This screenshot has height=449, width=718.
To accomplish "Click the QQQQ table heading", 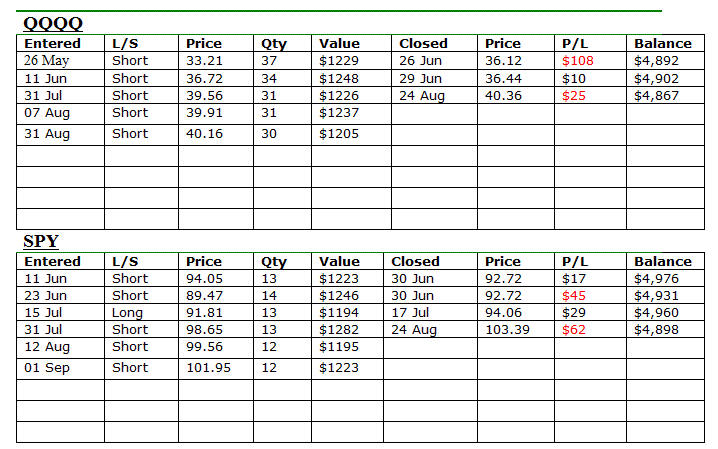I will tap(52, 23).
